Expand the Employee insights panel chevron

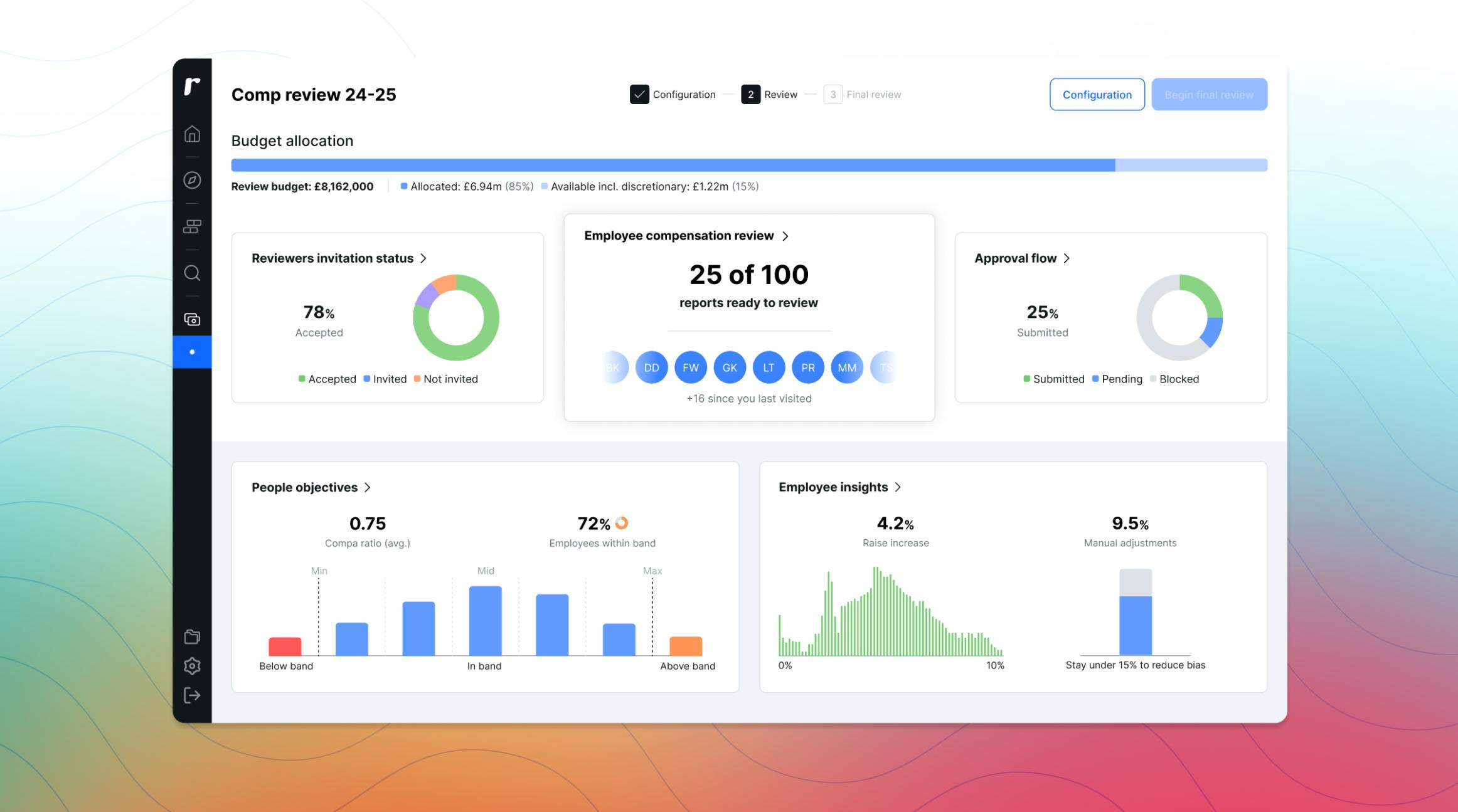(x=898, y=487)
